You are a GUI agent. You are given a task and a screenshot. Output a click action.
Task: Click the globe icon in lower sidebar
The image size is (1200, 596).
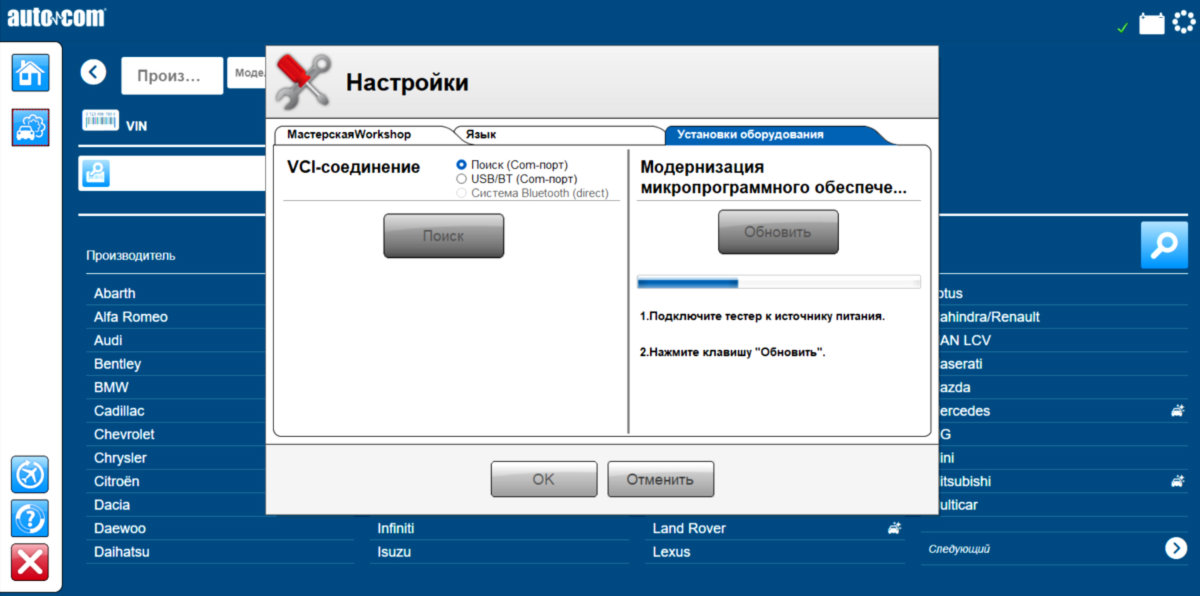(29, 474)
